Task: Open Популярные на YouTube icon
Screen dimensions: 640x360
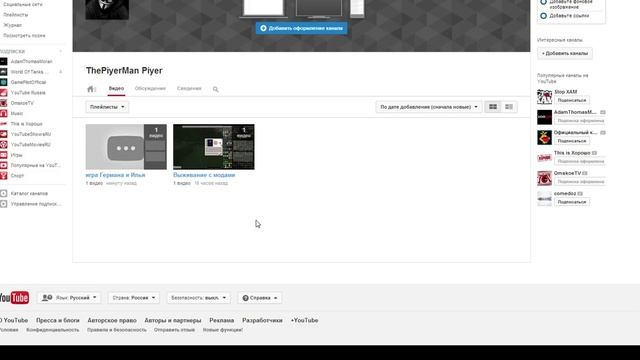Action: (4, 165)
